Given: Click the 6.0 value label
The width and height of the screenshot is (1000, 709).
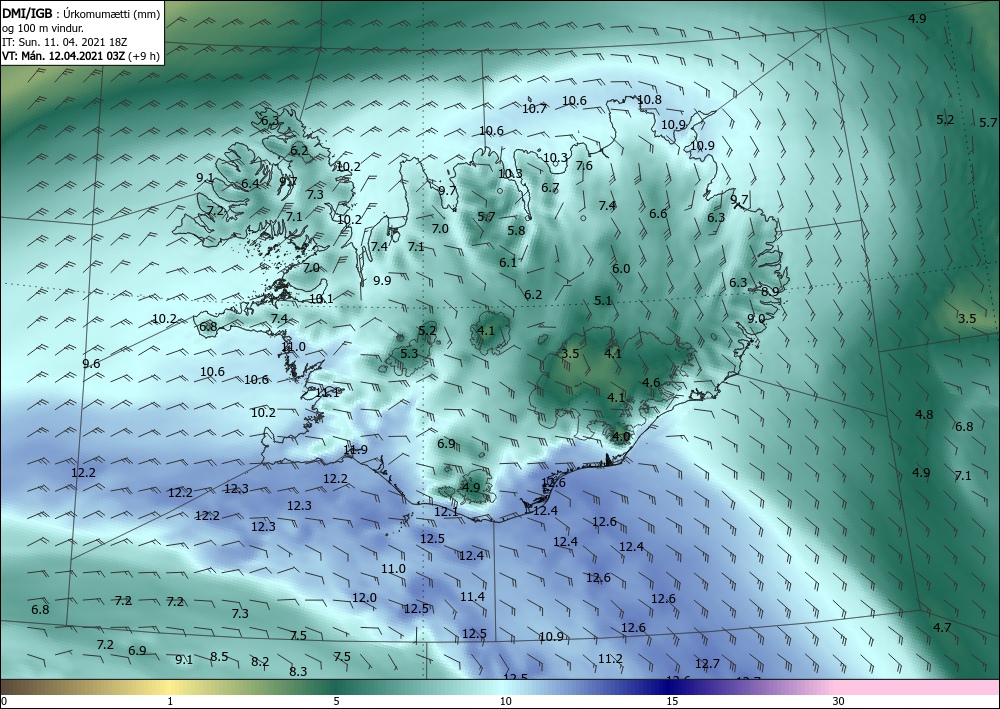Looking at the screenshot, I should coord(621,268).
